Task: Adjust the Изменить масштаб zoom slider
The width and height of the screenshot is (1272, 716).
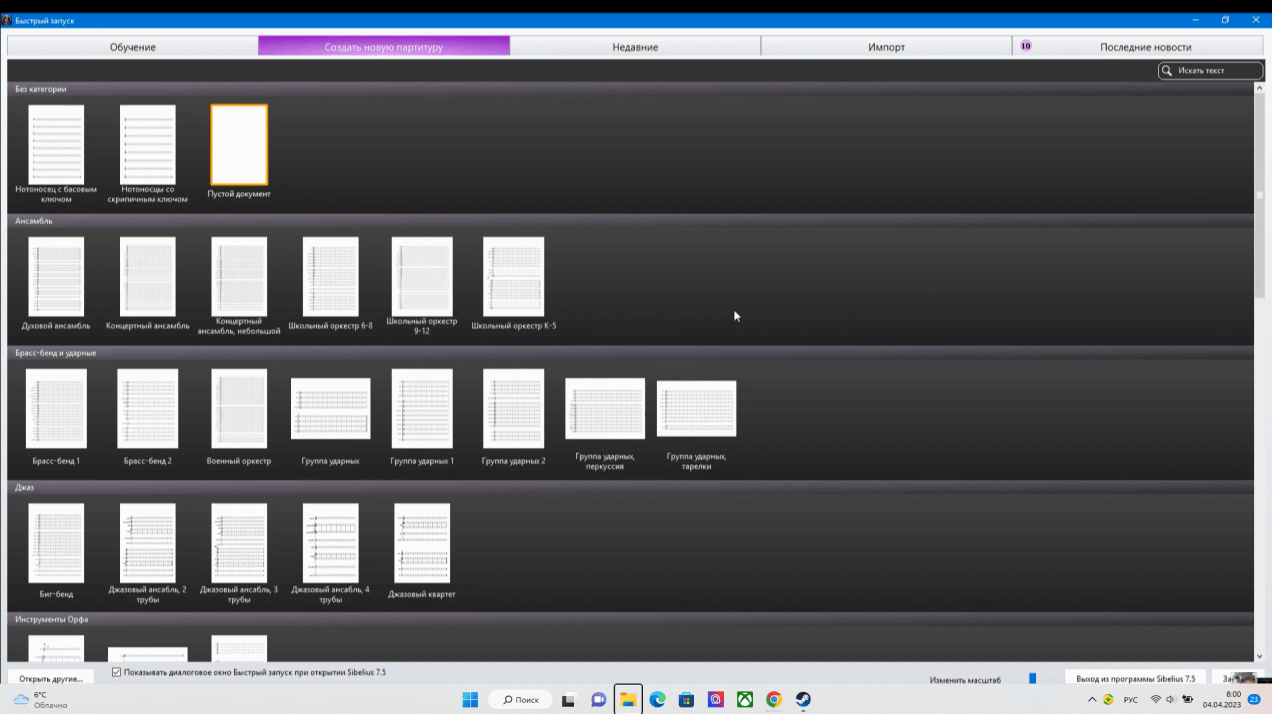Action: (1032, 679)
